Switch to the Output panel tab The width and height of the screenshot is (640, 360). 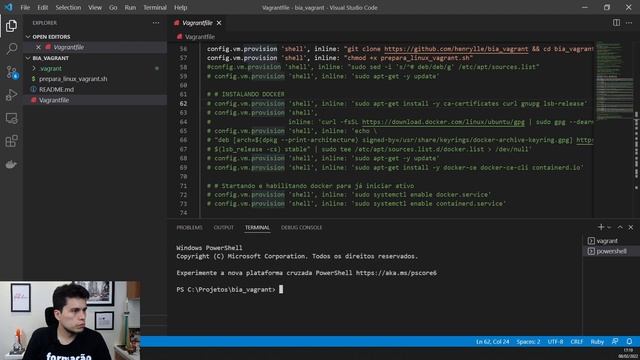224,227
